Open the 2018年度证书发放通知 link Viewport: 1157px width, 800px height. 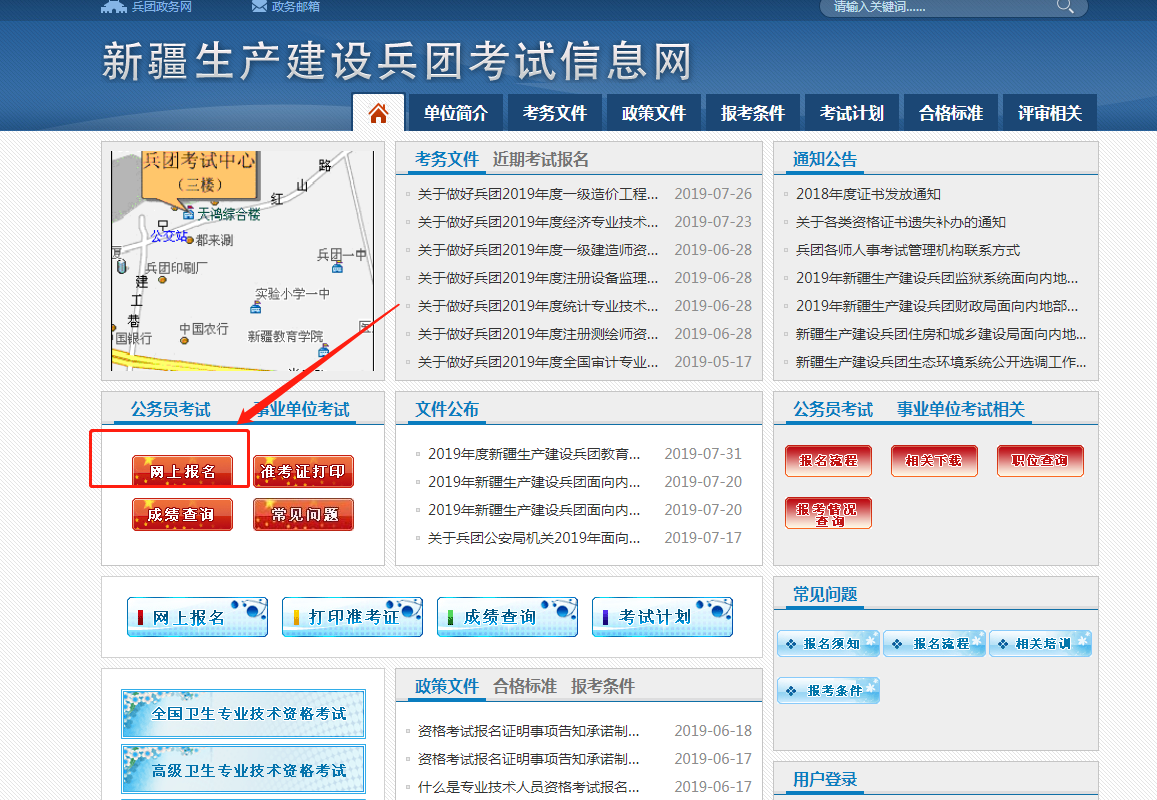[x=868, y=194]
